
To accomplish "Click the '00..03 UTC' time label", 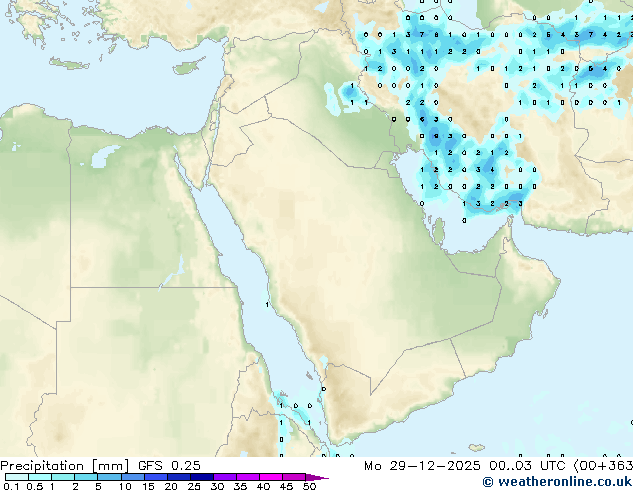I will 527,466.
